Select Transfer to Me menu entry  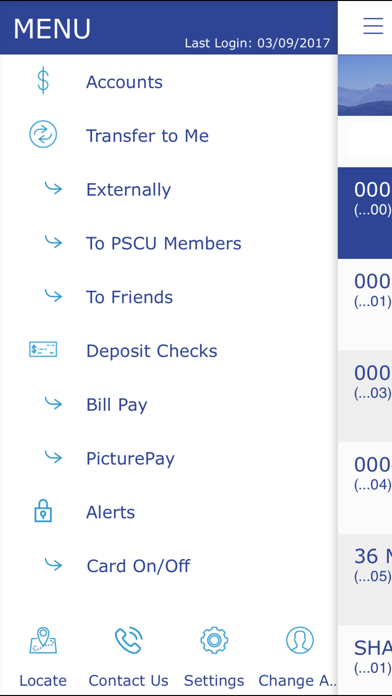coord(147,136)
